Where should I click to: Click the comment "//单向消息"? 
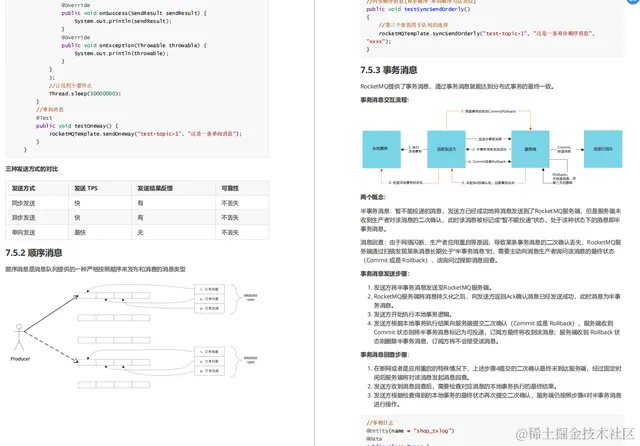50,109
